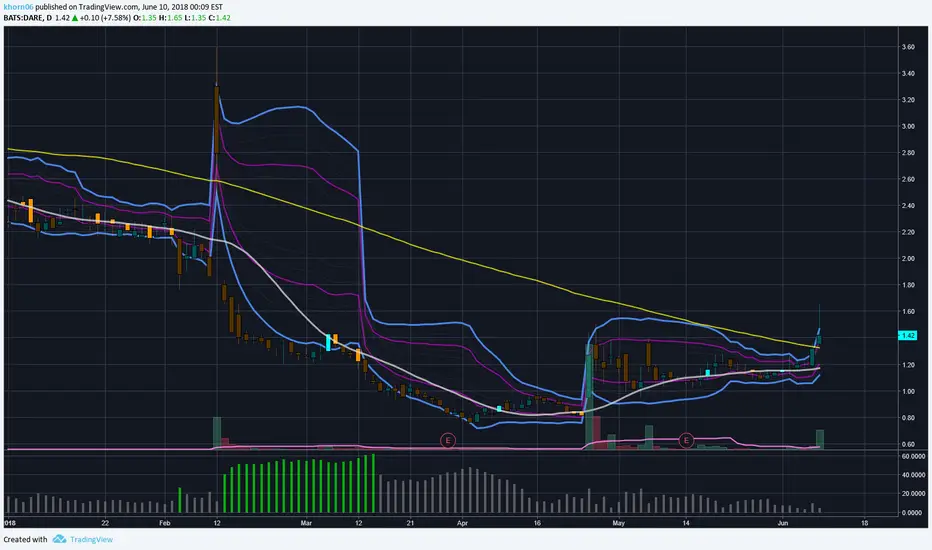The height and width of the screenshot is (550, 932).
Task: Click the 21 date on time axis
Action: 410,523
